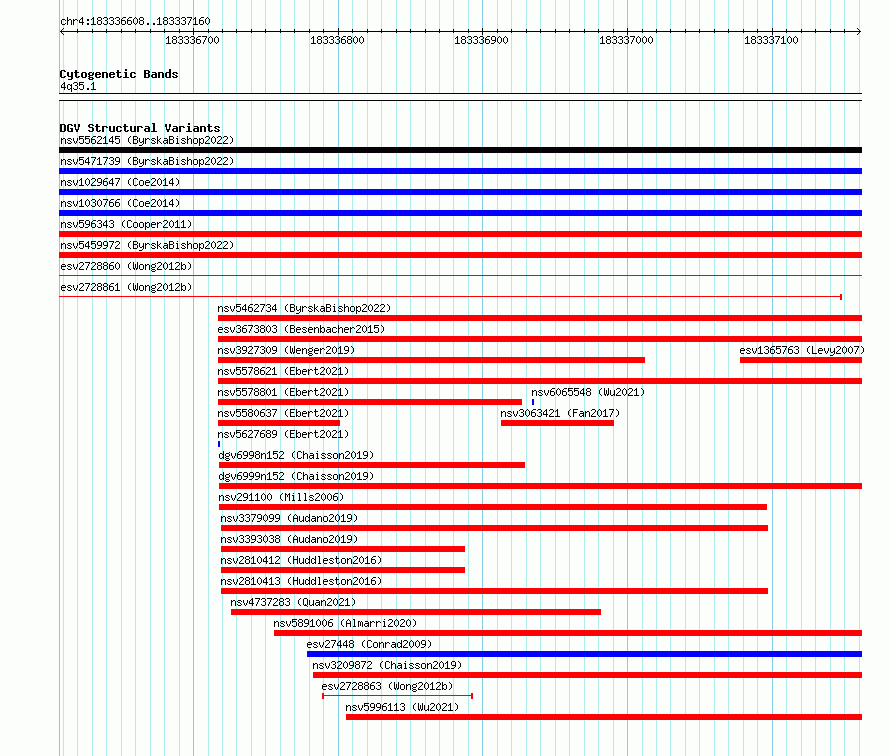This screenshot has height=756, width=890.
Task: Click the red nsv291100 bar
Action: coord(493,507)
